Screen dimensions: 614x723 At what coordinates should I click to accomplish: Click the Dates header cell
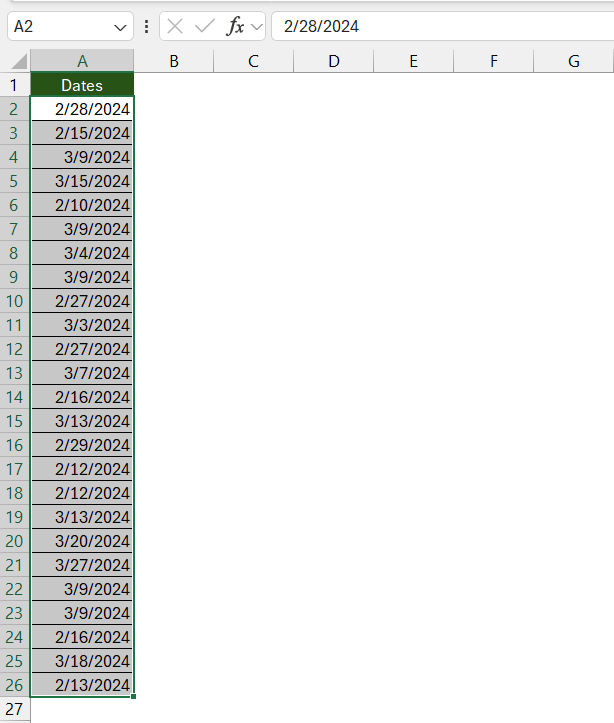82,85
